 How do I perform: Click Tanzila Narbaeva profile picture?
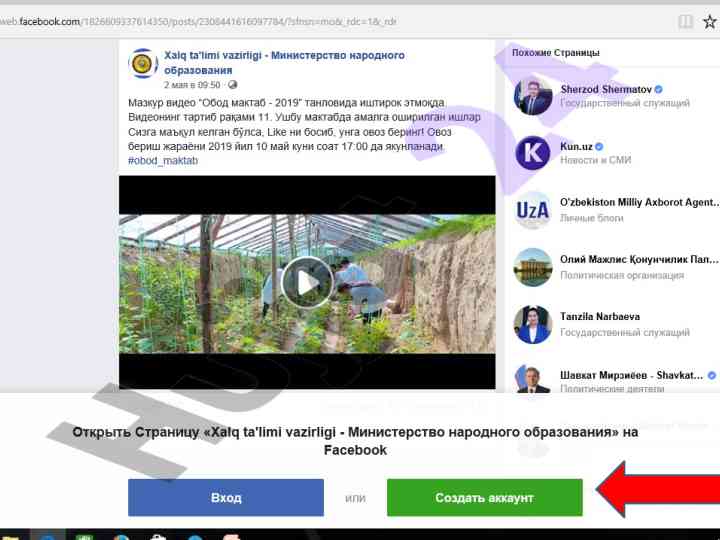point(533,324)
